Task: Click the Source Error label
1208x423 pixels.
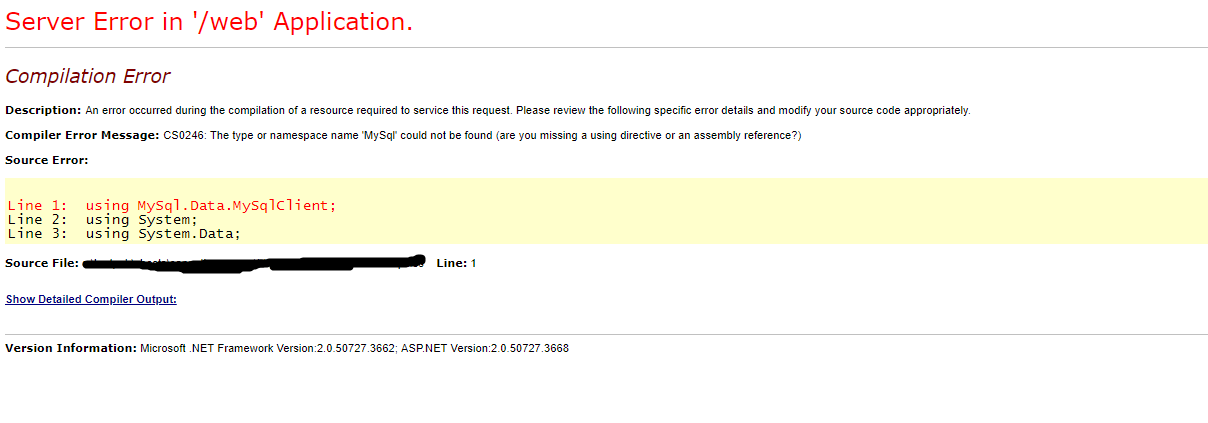Action: click(x=47, y=160)
